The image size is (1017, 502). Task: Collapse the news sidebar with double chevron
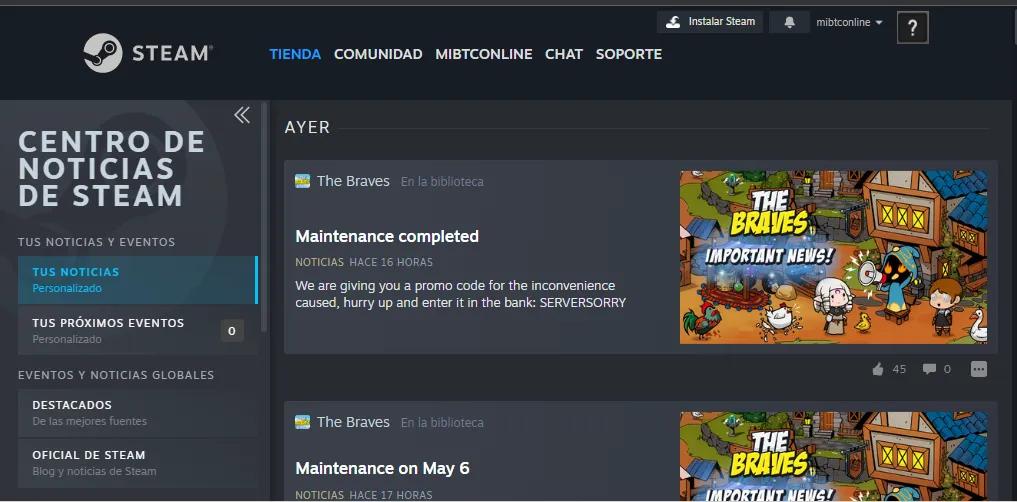pos(242,115)
